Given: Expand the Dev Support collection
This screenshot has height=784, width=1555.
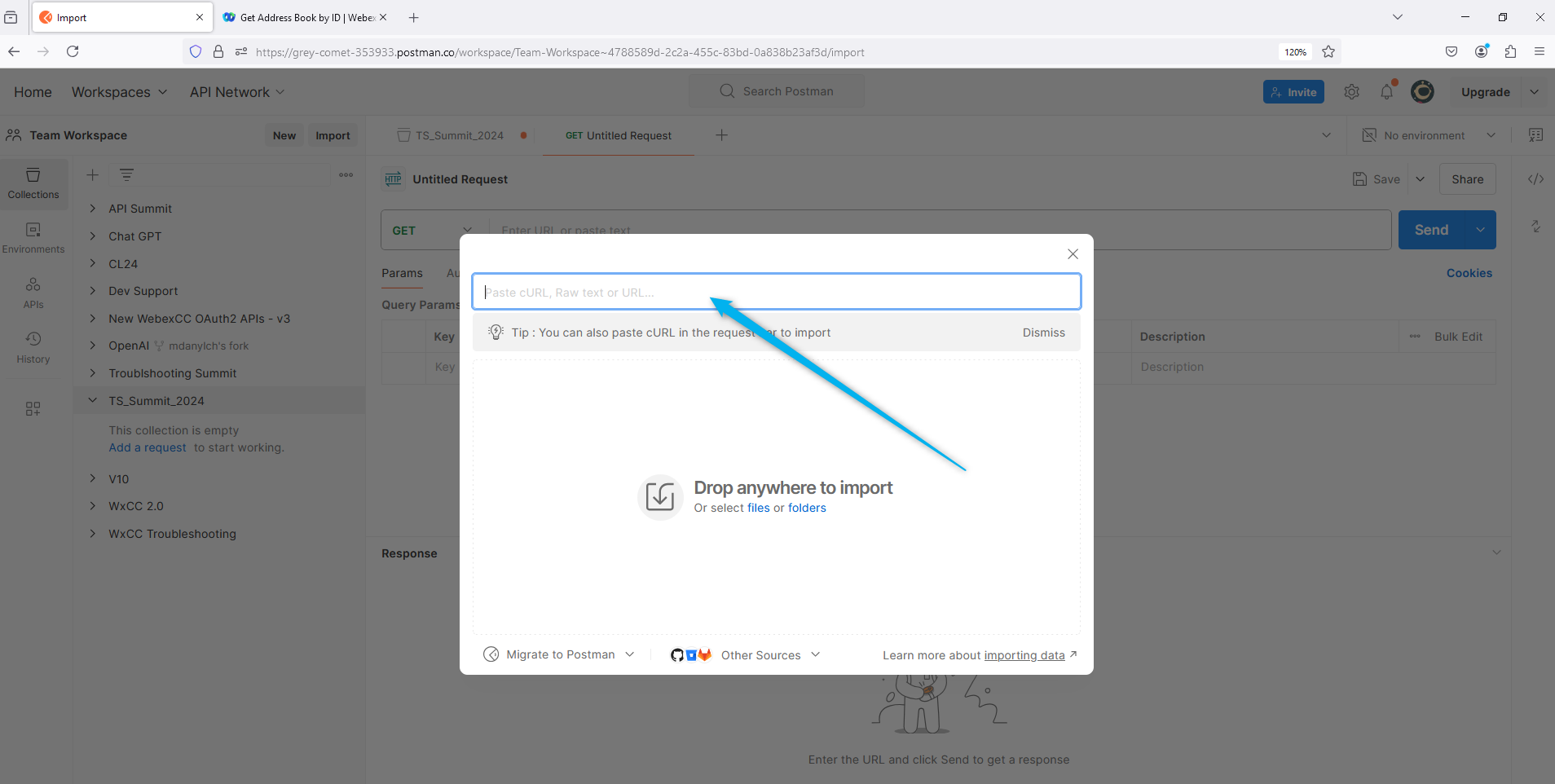Looking at the screenshot, I should [93, 291].
